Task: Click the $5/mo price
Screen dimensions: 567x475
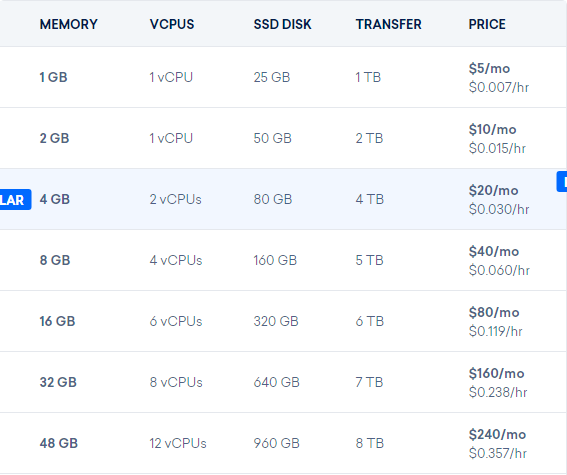Action: pos(489,68)
